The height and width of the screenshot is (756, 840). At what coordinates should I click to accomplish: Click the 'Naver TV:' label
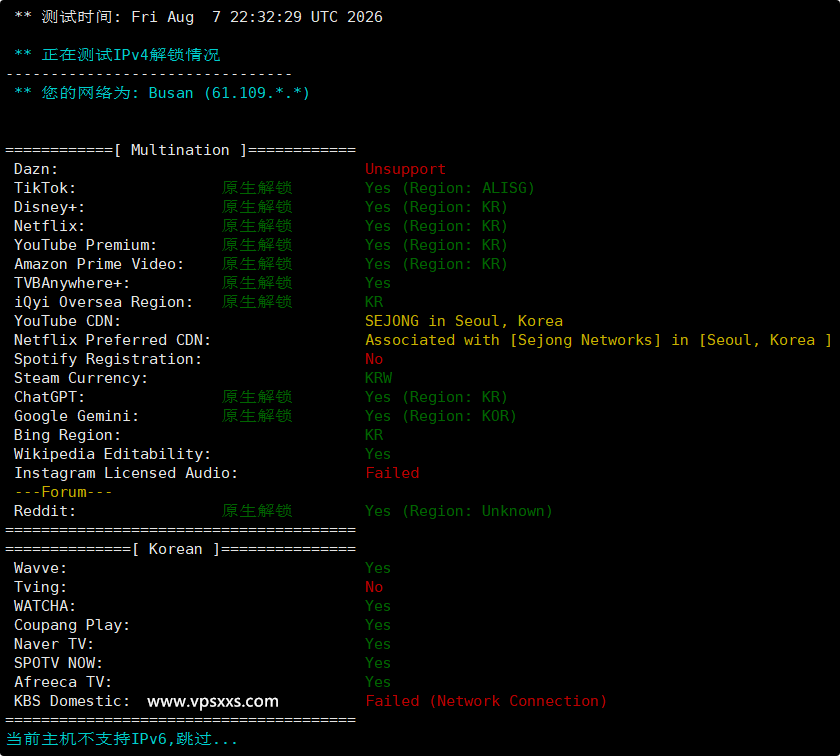pyautogui.click(x=54, y=644)
